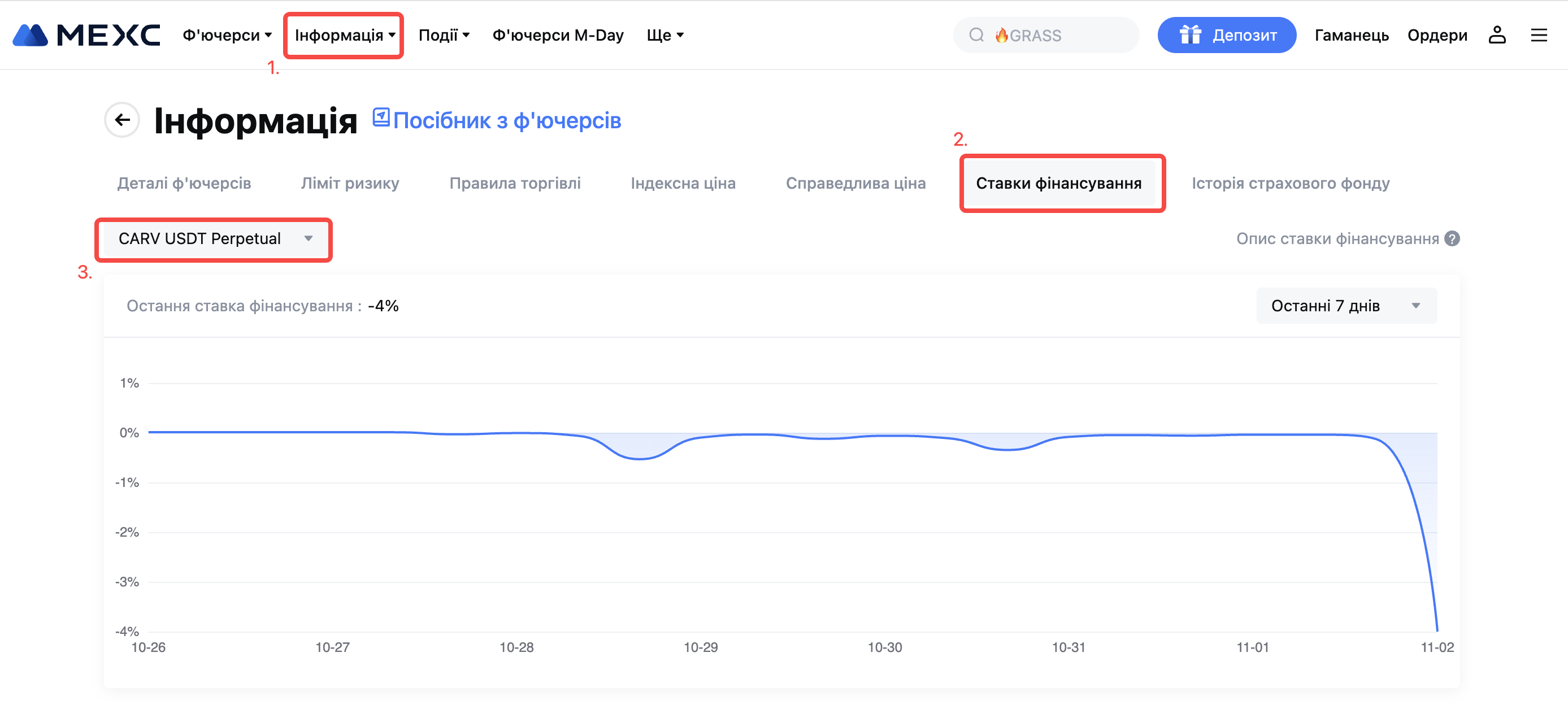The width and height of the screenshot is (1568, 709).
Task: Expand the Ф'ючерси dropdown menu
Action: pyautogui.click(x=227, y=35)
